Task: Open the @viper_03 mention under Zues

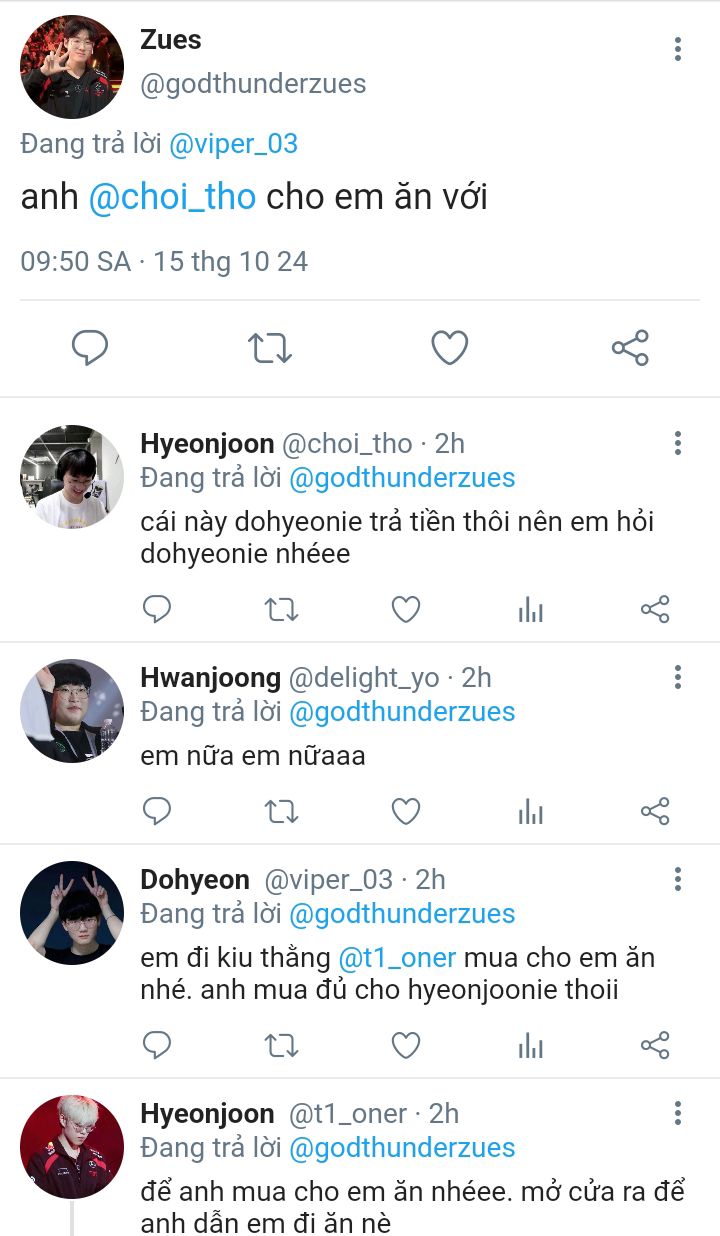Action: click(233, 144)
